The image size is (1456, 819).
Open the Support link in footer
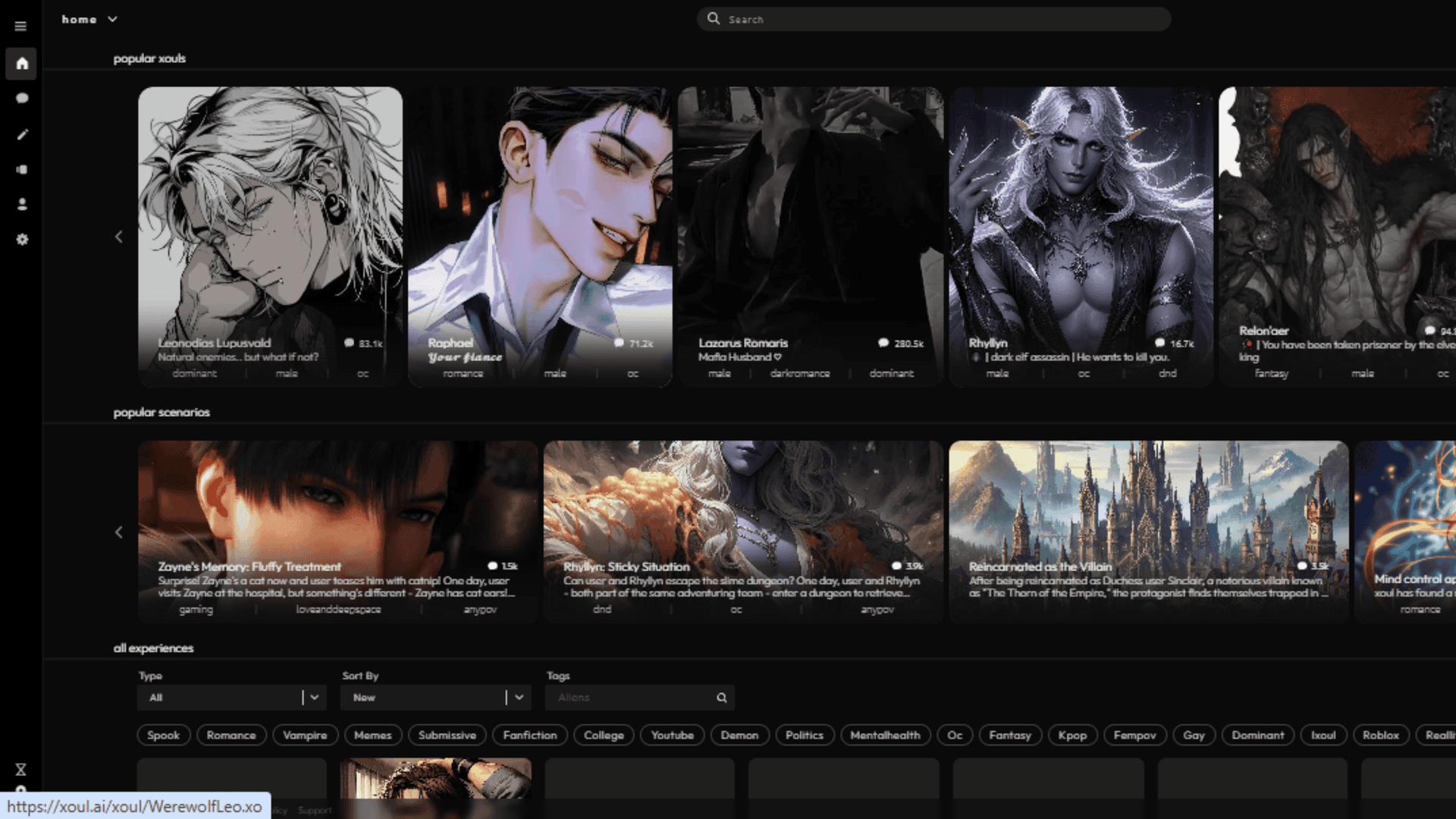point(315,810)
